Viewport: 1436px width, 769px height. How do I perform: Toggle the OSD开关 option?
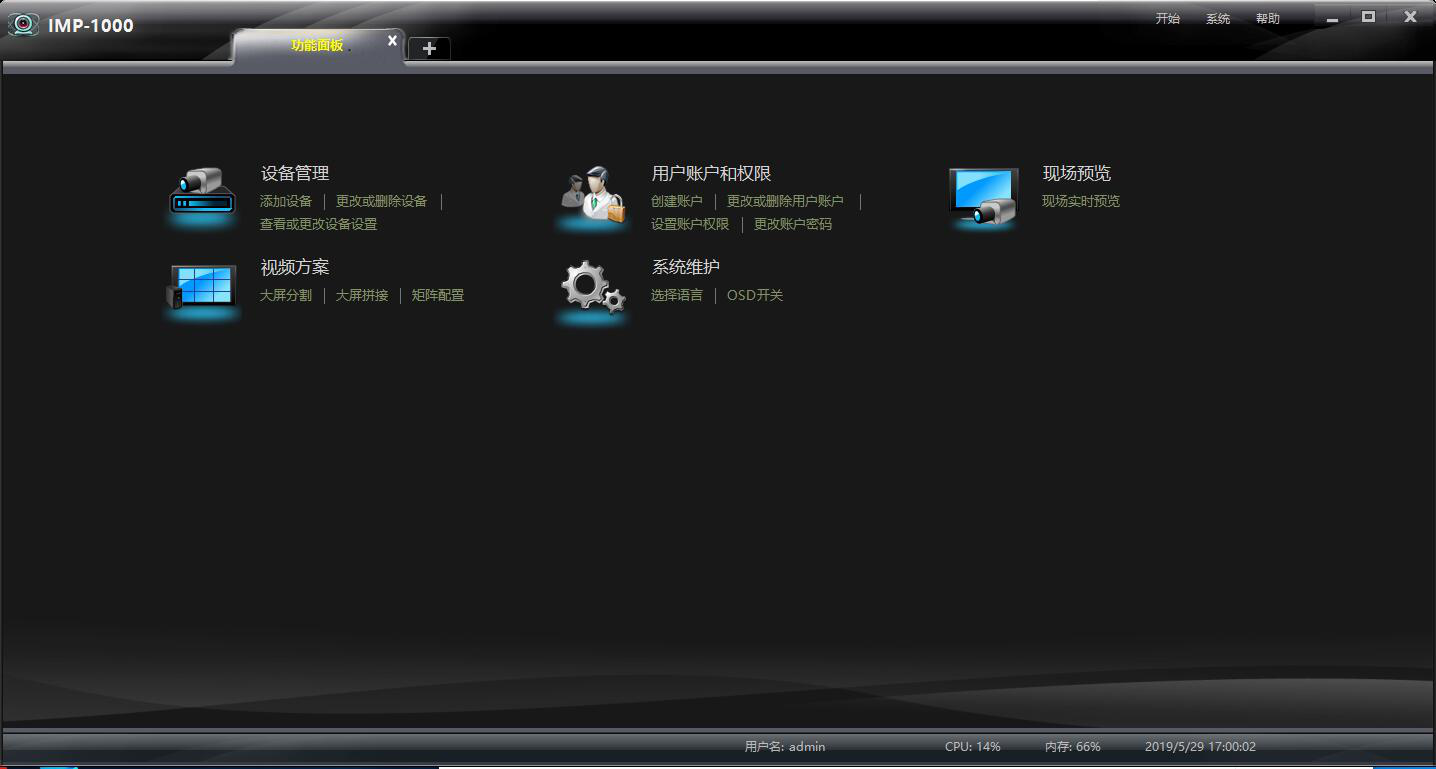[x=754, y=295]
